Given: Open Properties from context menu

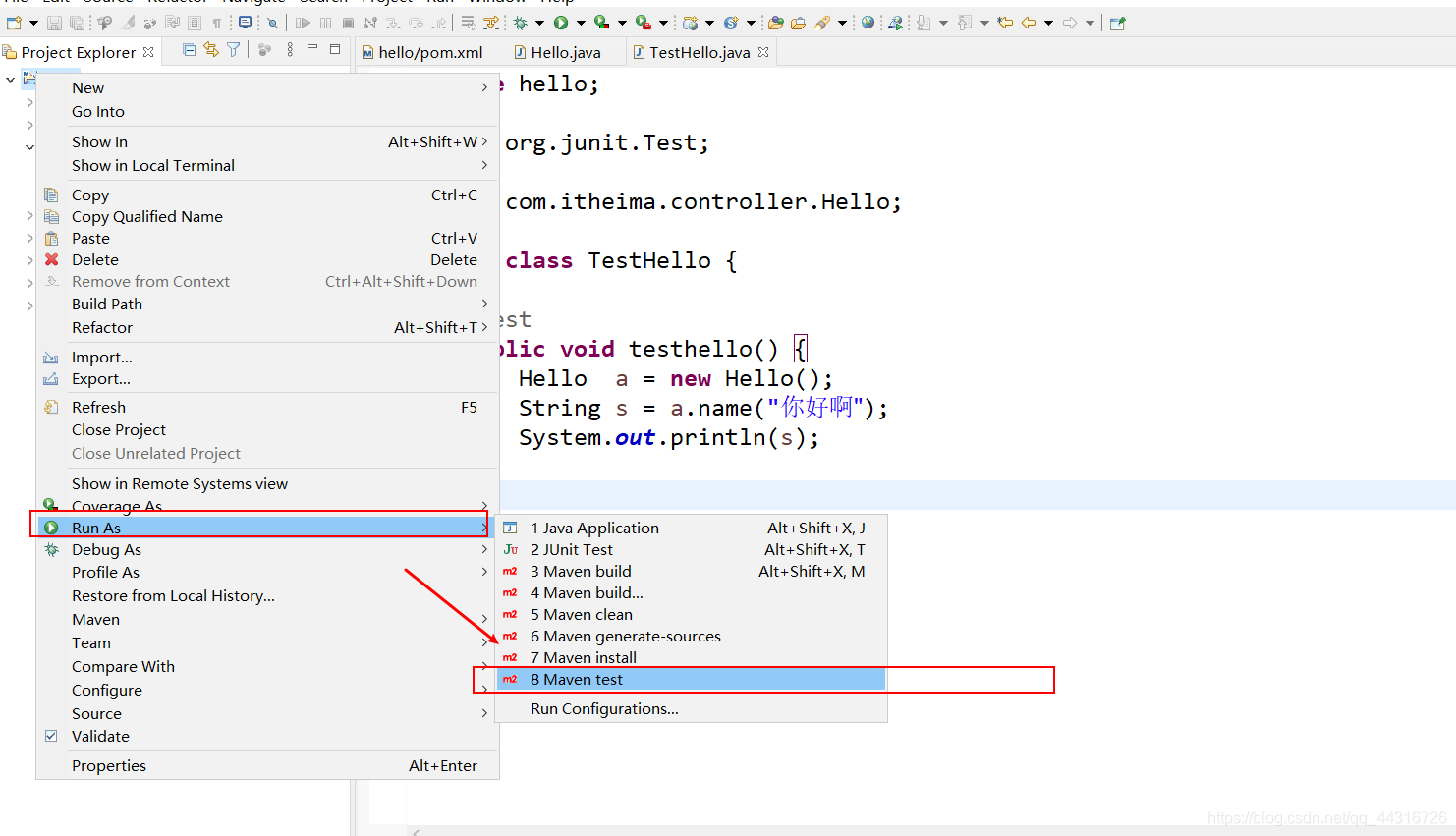Looking at the screenshot, I should (266, 765).
